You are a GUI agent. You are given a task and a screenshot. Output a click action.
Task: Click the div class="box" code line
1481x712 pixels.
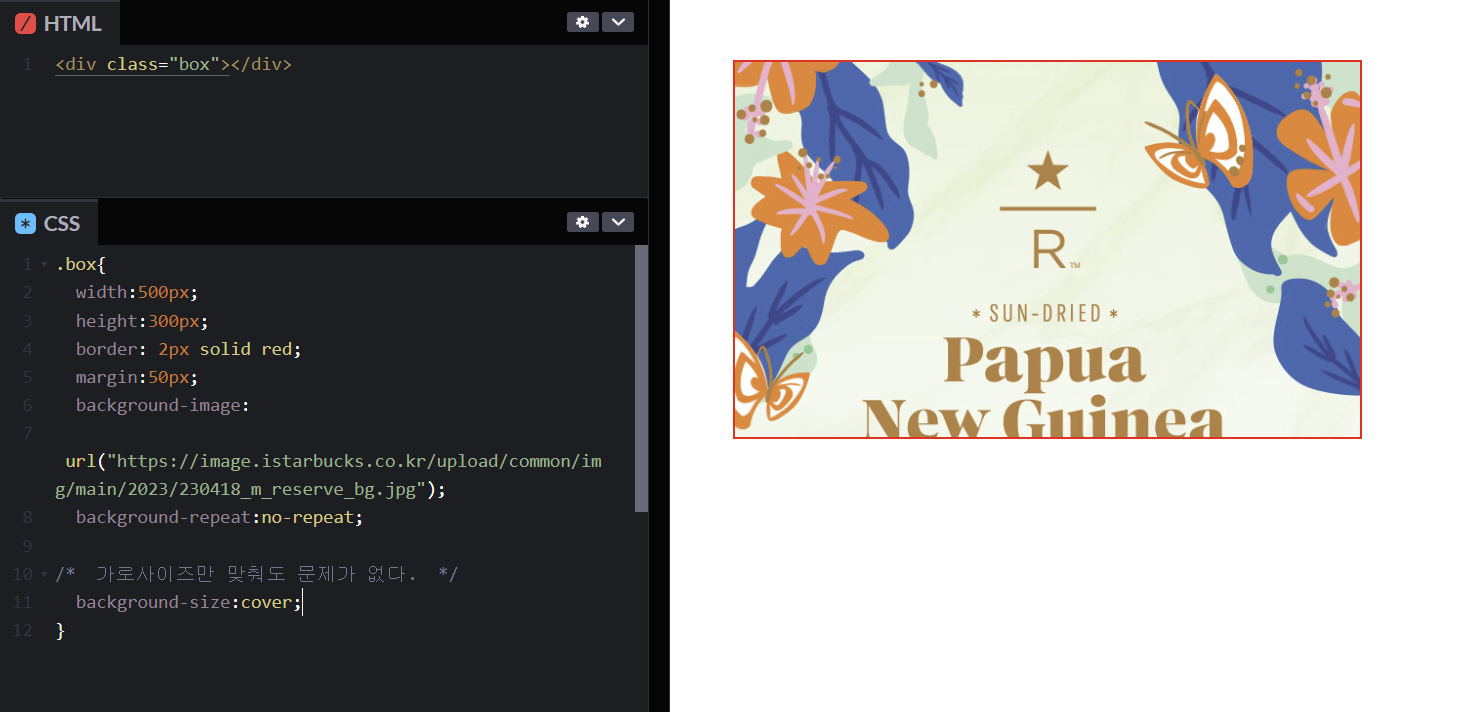point(173,64)
